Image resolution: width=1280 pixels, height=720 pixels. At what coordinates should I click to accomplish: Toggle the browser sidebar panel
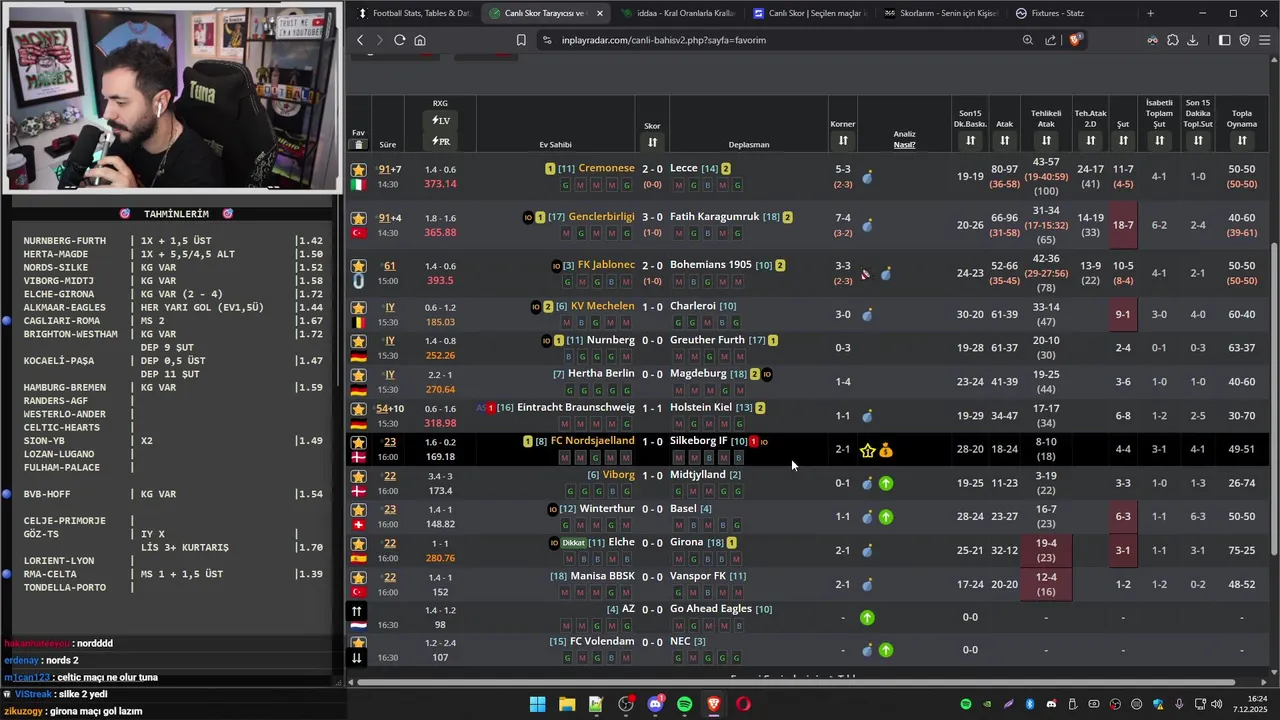click(x=1225, y=40)
